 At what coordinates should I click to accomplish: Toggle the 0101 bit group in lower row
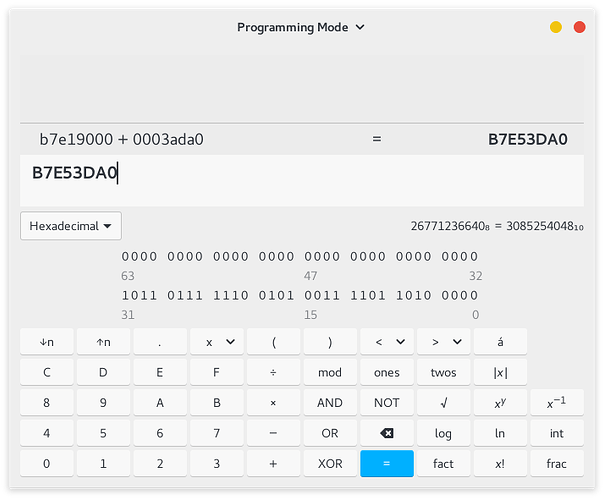coord(276,296)
